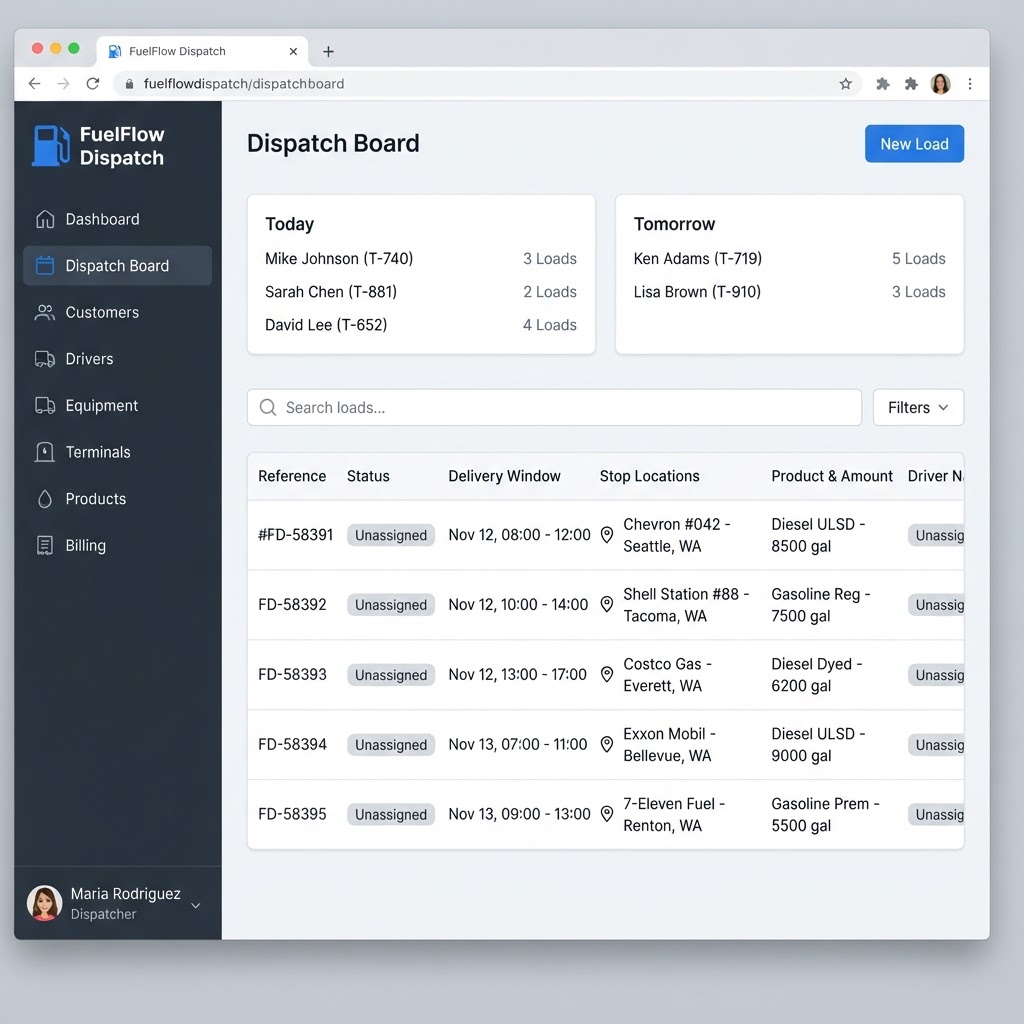Create a load with New Load button
This screenshot has width=1024, height=1024.
tap(914, 144)
